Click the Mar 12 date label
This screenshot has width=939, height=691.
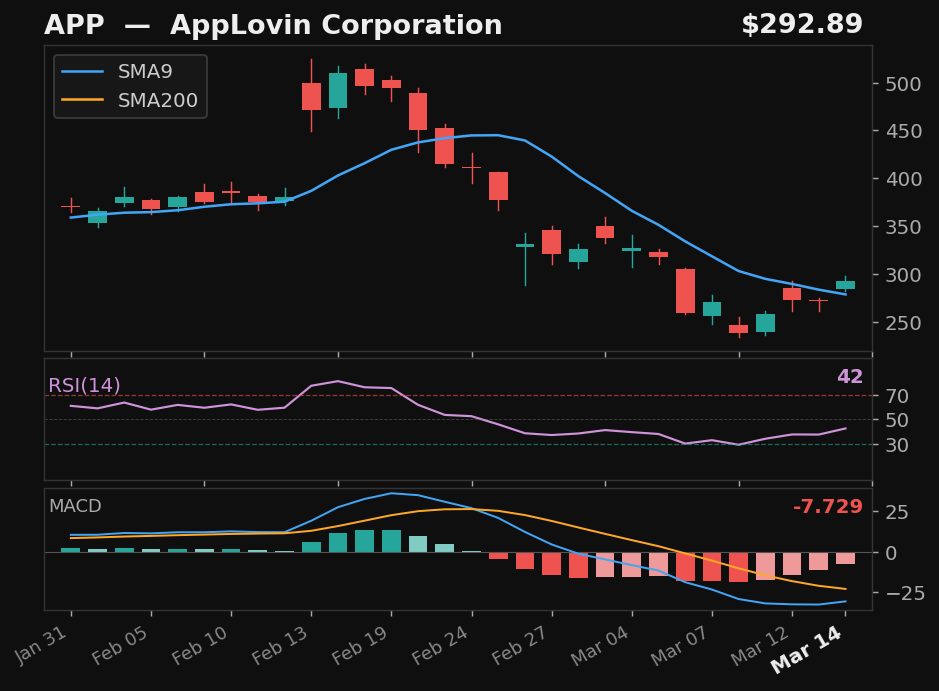click(x=759, y=645)
